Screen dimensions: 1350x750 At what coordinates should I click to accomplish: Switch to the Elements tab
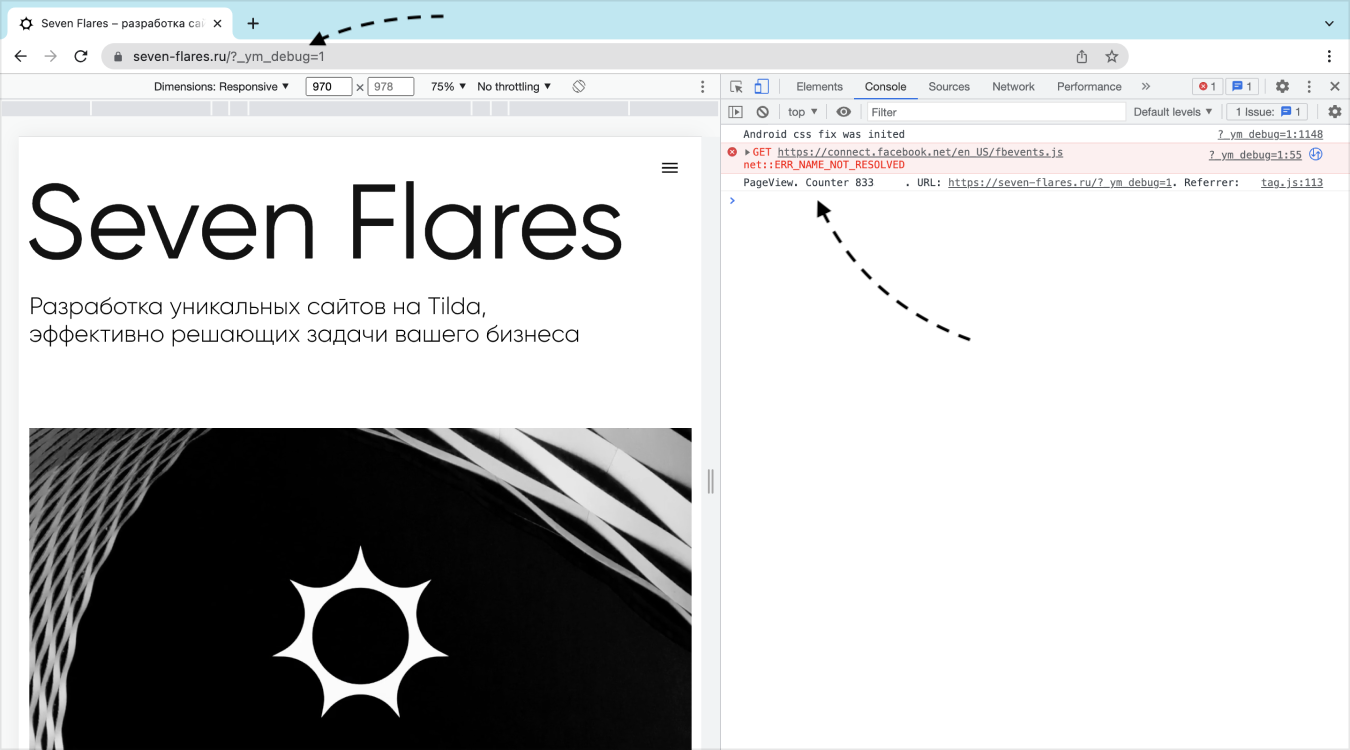pos(819,87)
